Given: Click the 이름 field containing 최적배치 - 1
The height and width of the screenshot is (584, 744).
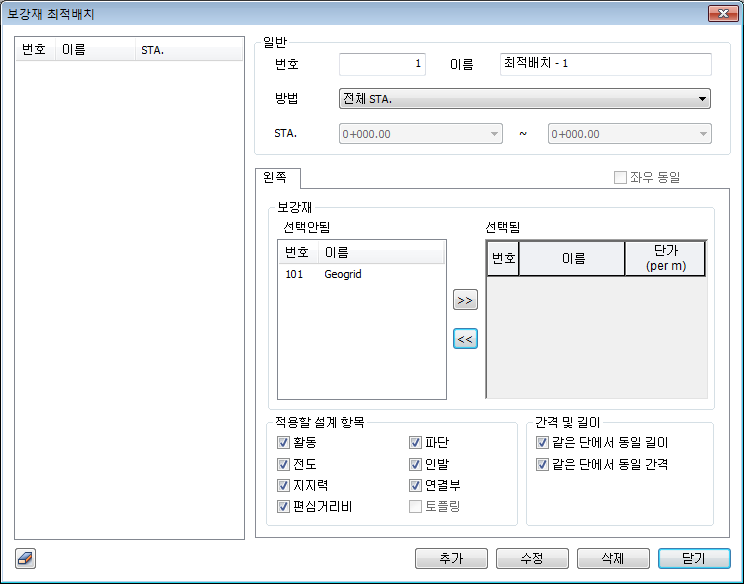Looking at the screenshot, I should tap(604, 65).
